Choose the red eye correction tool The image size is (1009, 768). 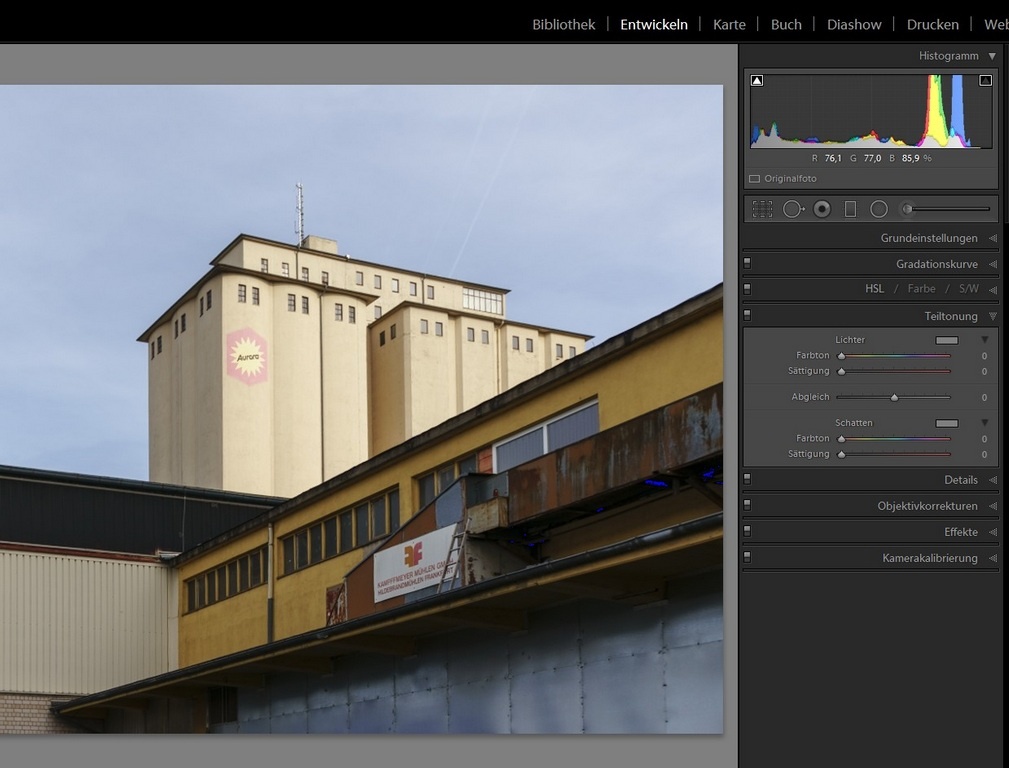[822, 209]
